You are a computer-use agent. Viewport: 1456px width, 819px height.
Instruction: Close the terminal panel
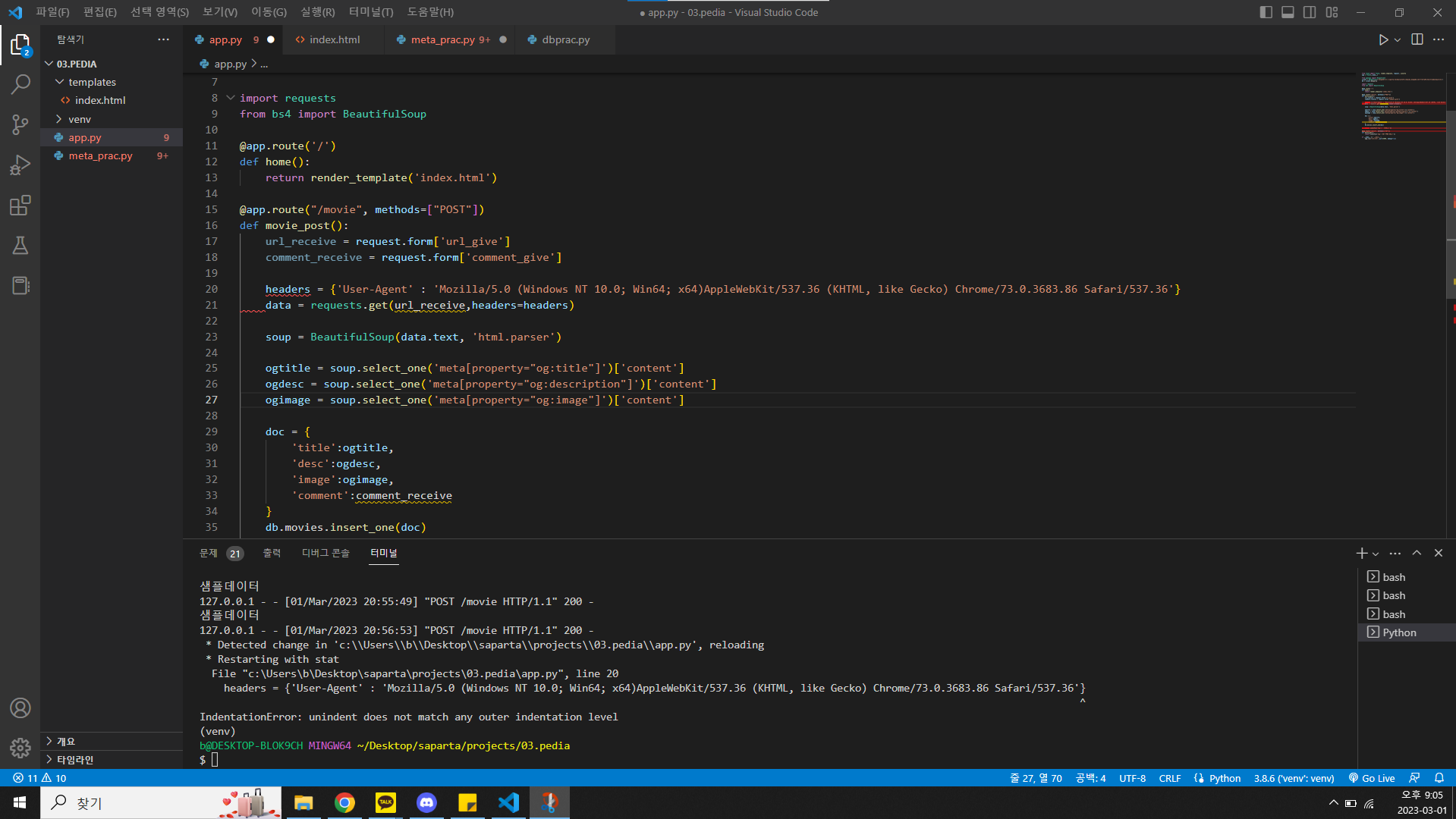coord(1439,554)
